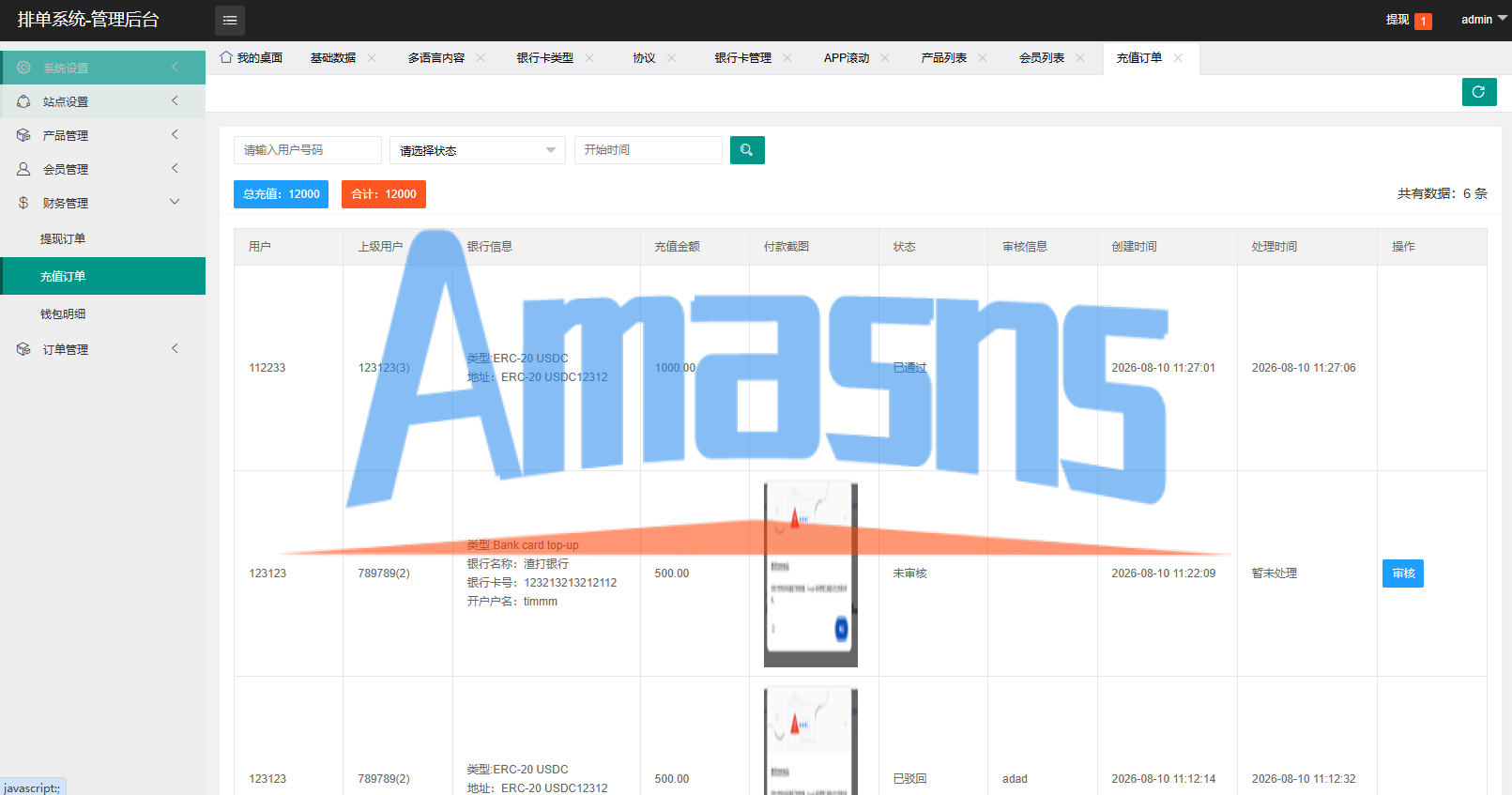Image resolution: width=1512 pixels, height=795 pixels.
Task: Switch to the 会员列表 tab
Action: tap(1042, 58)
